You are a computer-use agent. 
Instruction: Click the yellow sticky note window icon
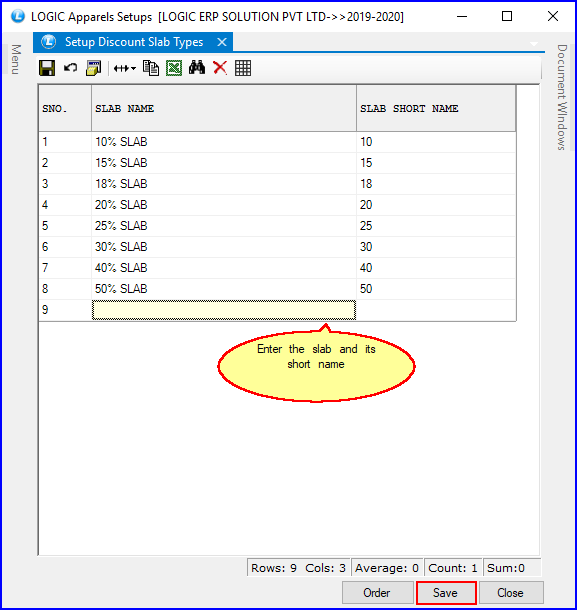tap(93, 68)
